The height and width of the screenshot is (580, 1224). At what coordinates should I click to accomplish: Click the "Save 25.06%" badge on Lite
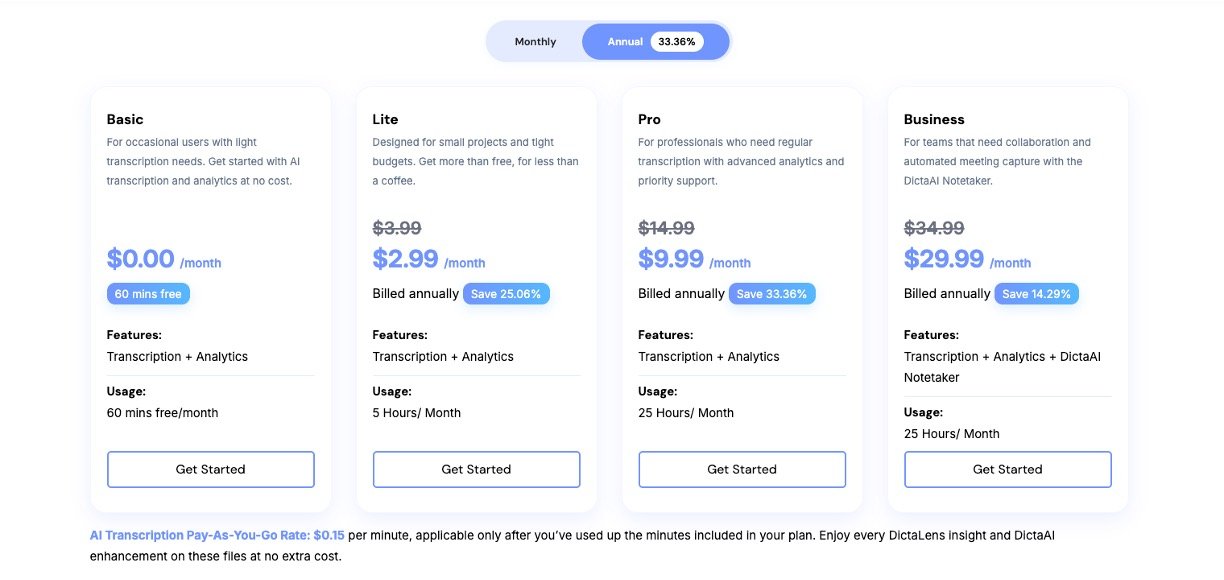506,294
